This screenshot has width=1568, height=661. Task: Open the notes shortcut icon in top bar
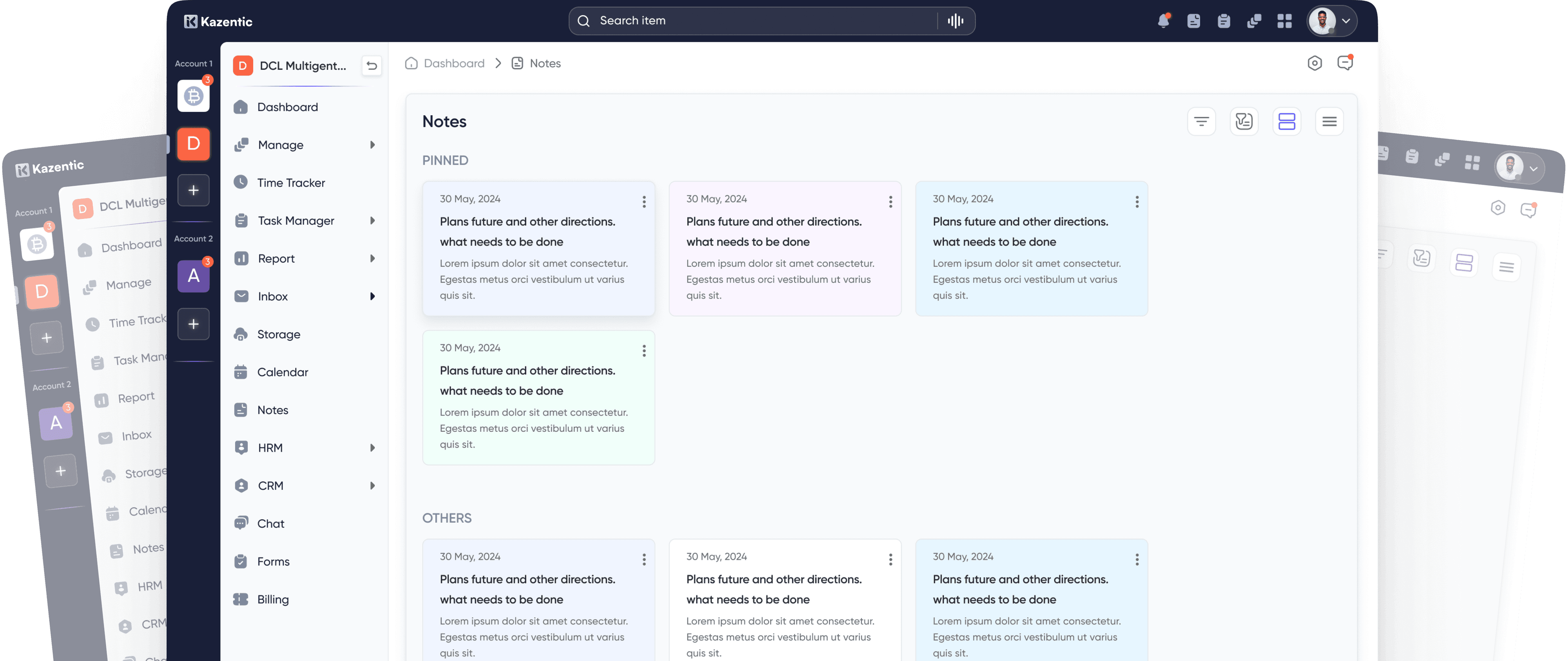pyautogui.click(x=1194, y=21)
